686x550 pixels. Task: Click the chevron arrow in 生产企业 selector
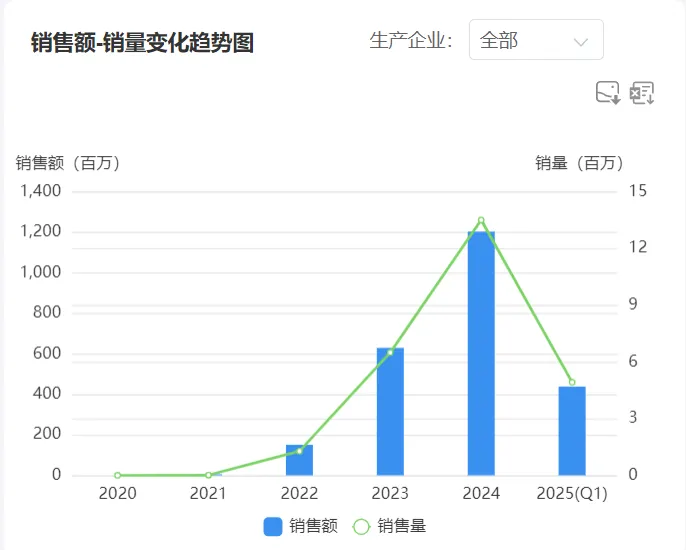581,41
